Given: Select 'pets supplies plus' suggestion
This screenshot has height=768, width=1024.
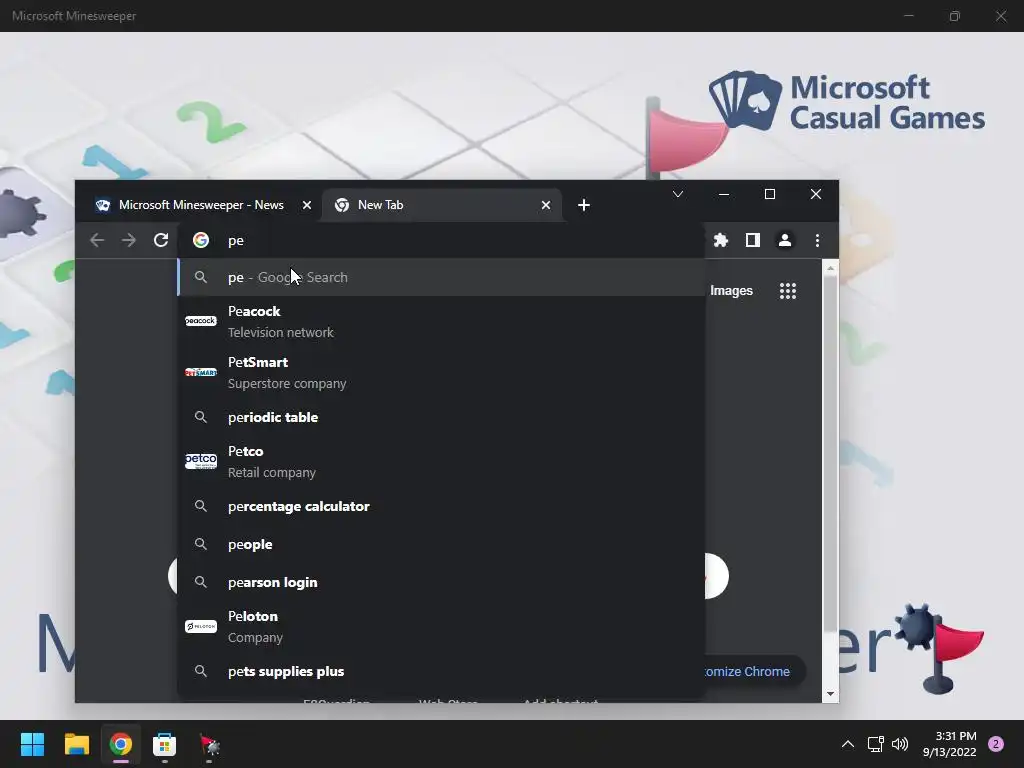Looking at the screenshot, I should 441,671.
